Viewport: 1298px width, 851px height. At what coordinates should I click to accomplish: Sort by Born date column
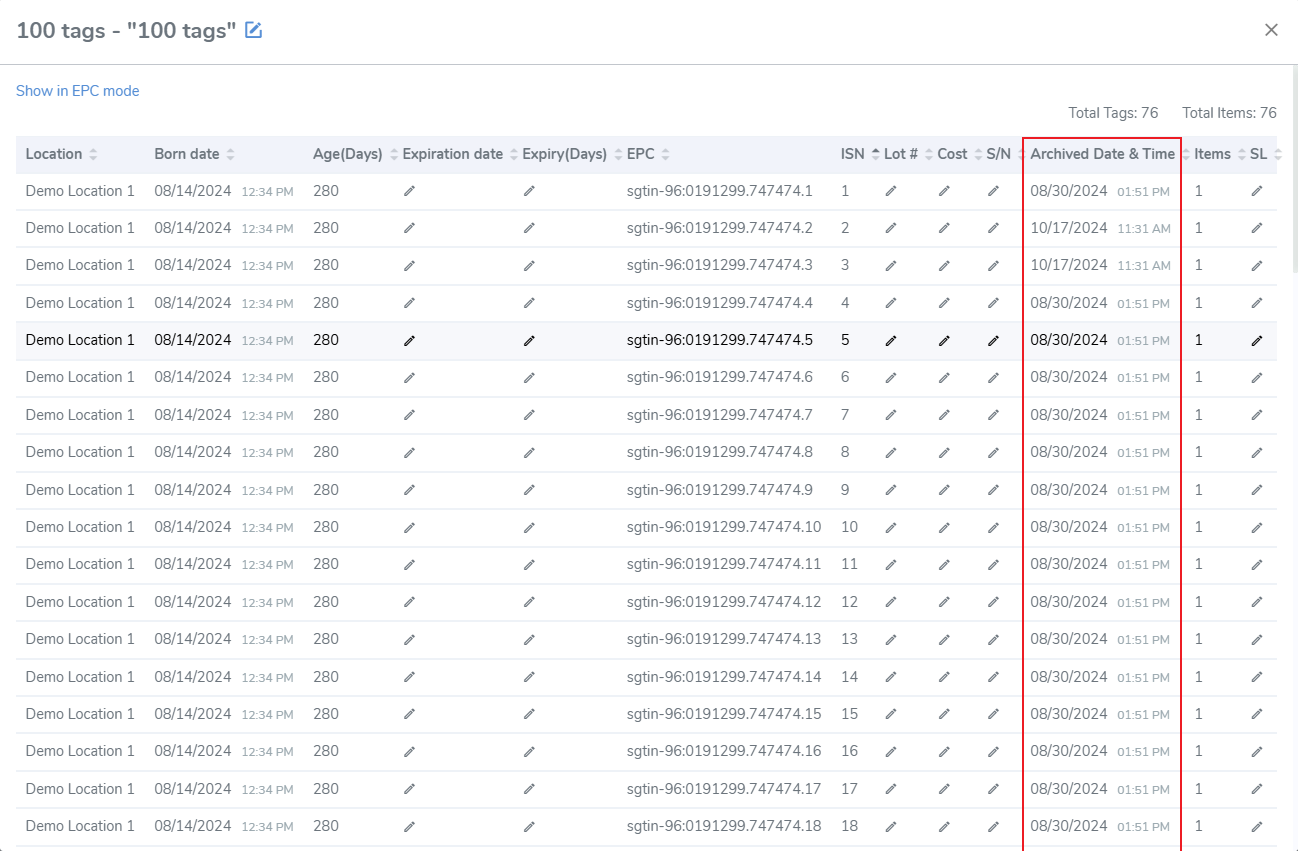194,154
